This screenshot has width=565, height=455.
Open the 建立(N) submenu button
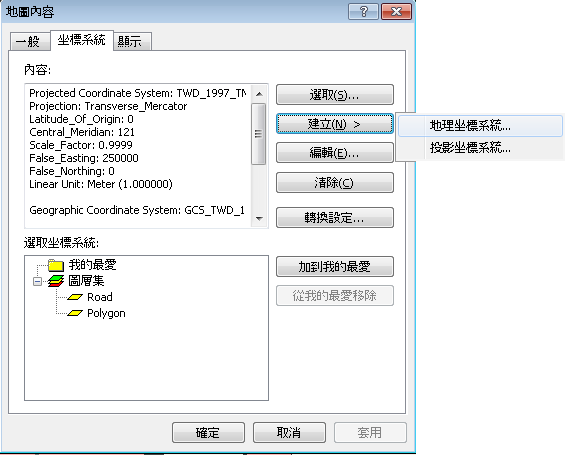[x=334, y=124]
